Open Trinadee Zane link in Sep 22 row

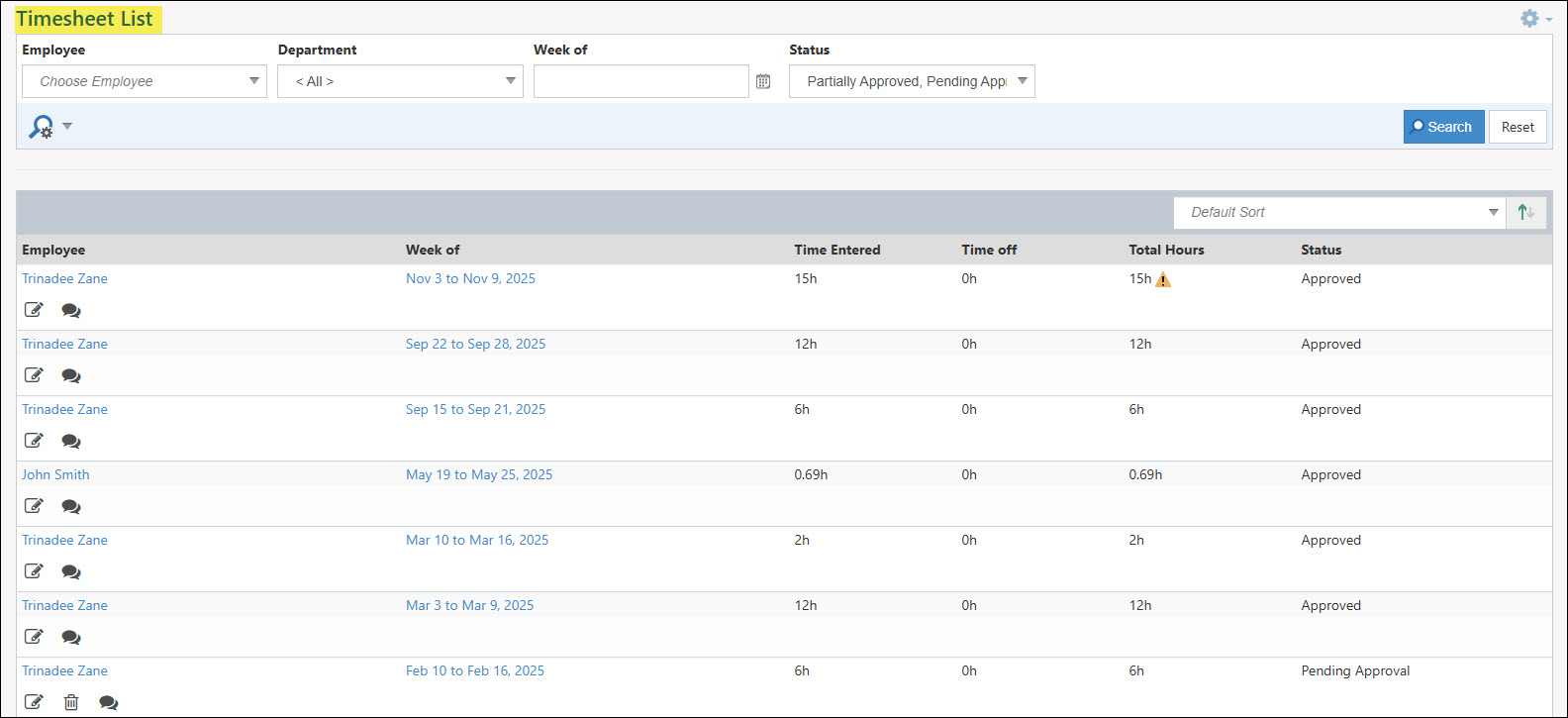[x=64, y=344]
